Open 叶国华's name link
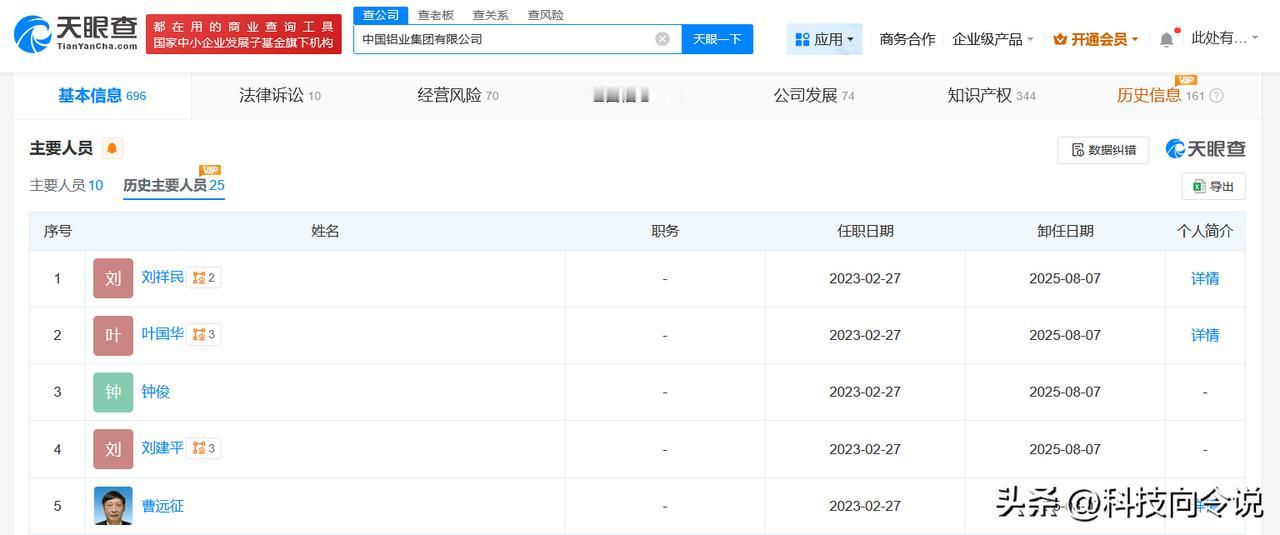1280x535 pixels. pos(162,334)
